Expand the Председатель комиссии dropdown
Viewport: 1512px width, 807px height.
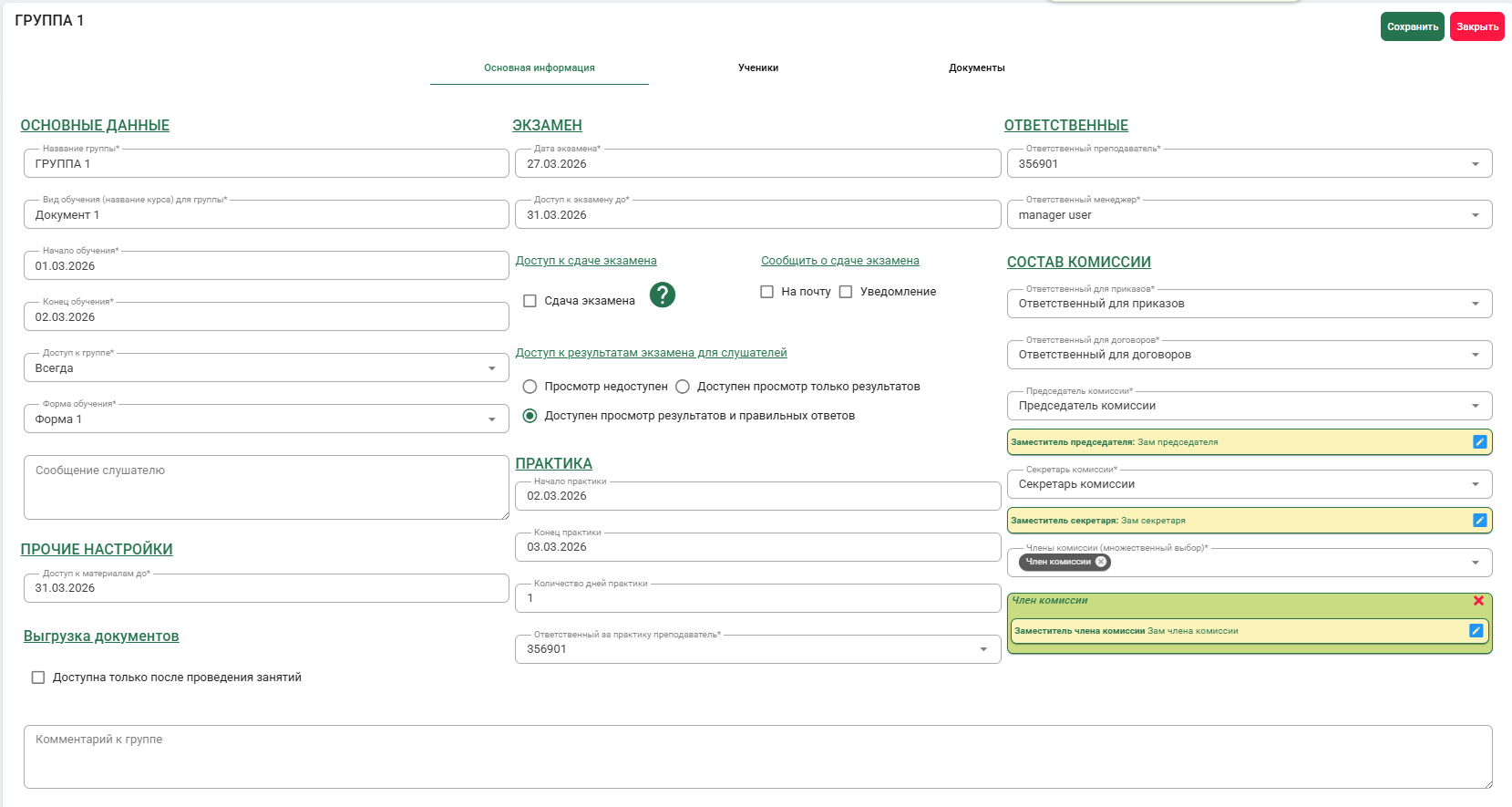tap(1250, 406)
